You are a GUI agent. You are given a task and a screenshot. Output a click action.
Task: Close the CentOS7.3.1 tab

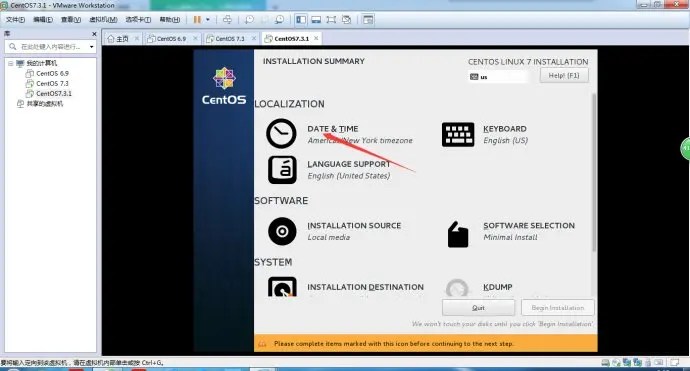coord(316,38)
